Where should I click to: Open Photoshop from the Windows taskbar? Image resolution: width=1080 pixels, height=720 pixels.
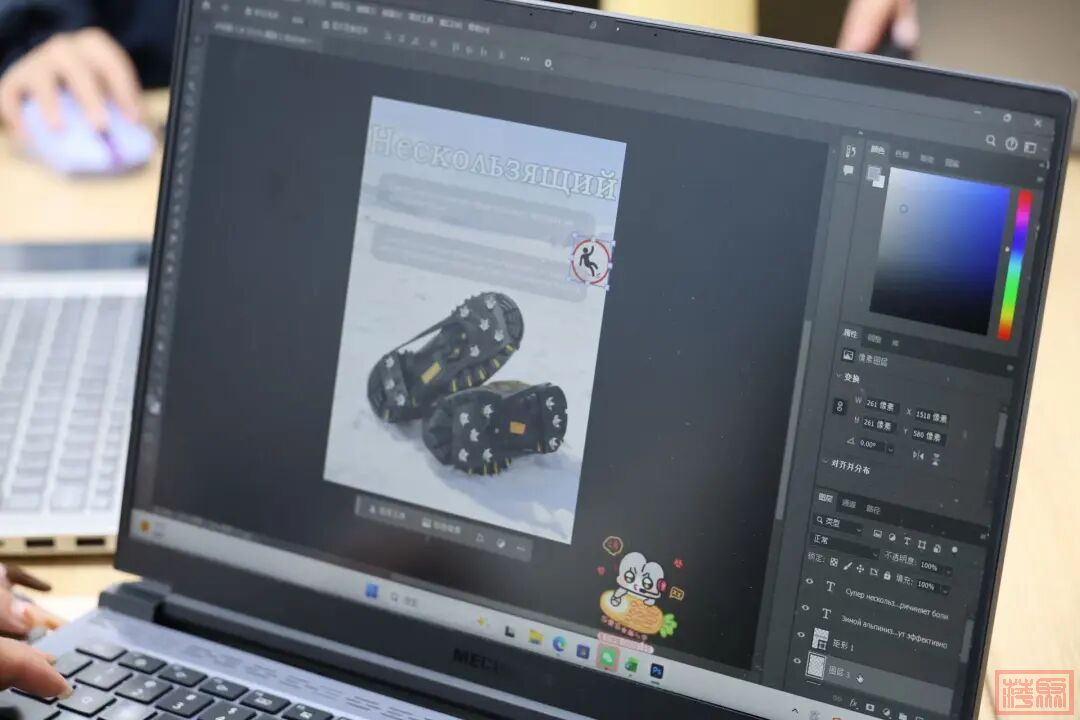point(656,670)
